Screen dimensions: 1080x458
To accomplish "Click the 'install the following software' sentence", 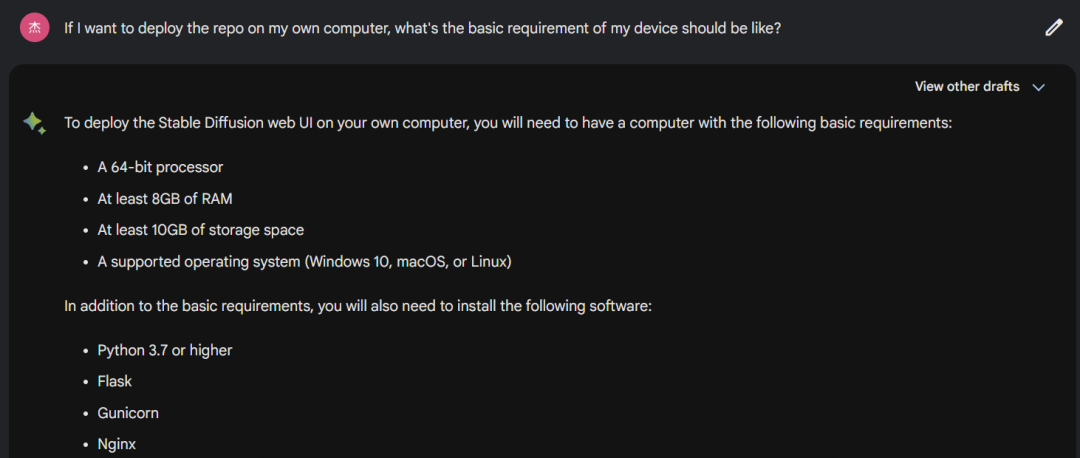I will pos(358,306).
